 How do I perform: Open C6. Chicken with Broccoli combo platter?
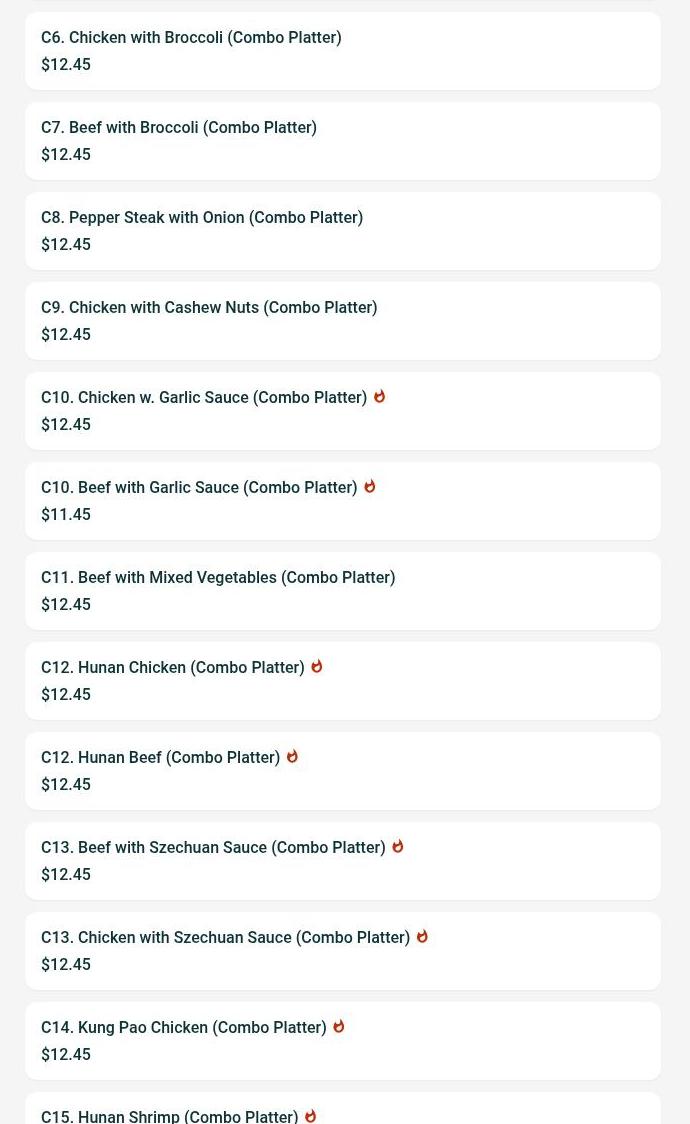[x=191, y=38]
